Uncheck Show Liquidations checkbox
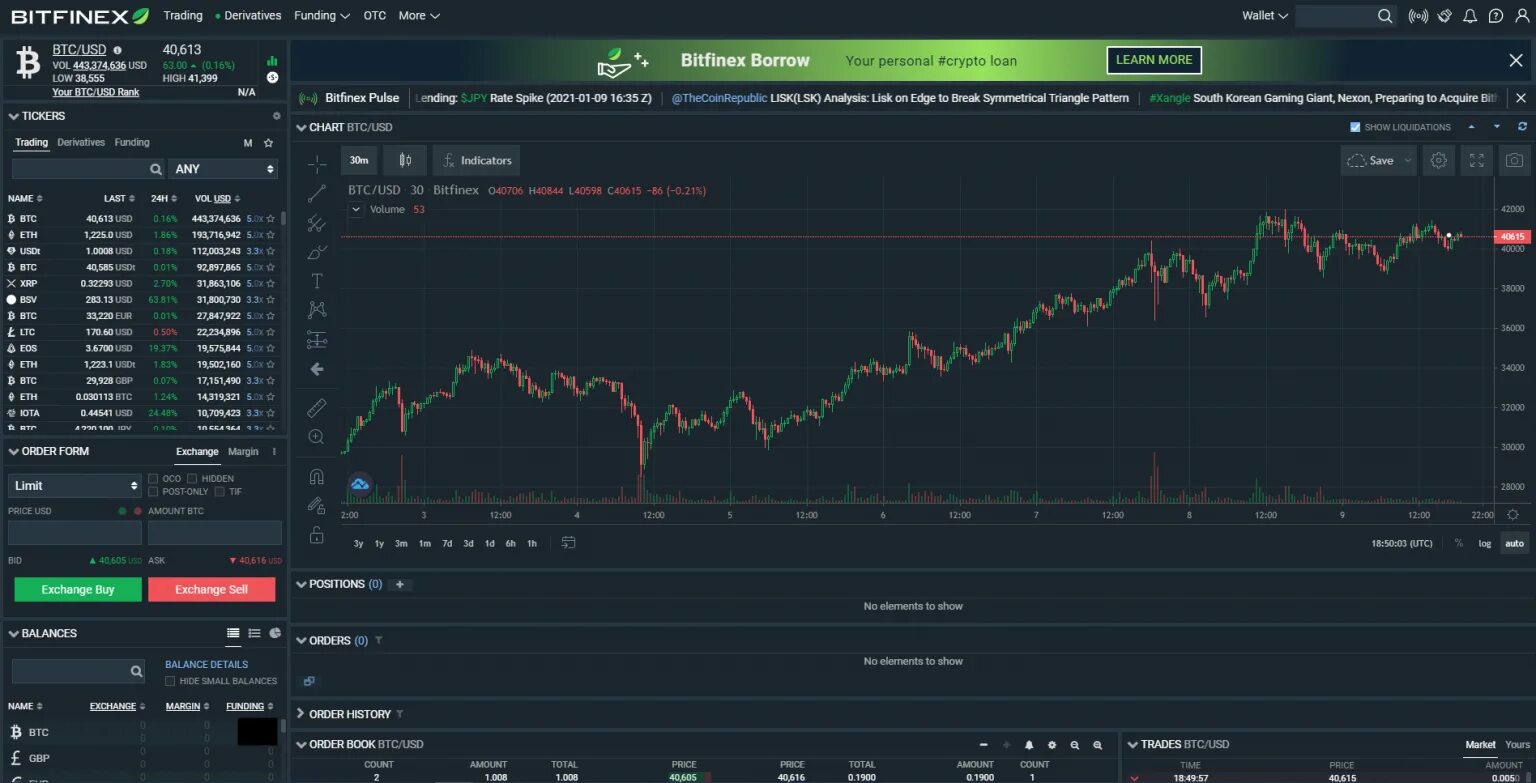 click(x=1355, y=127)
